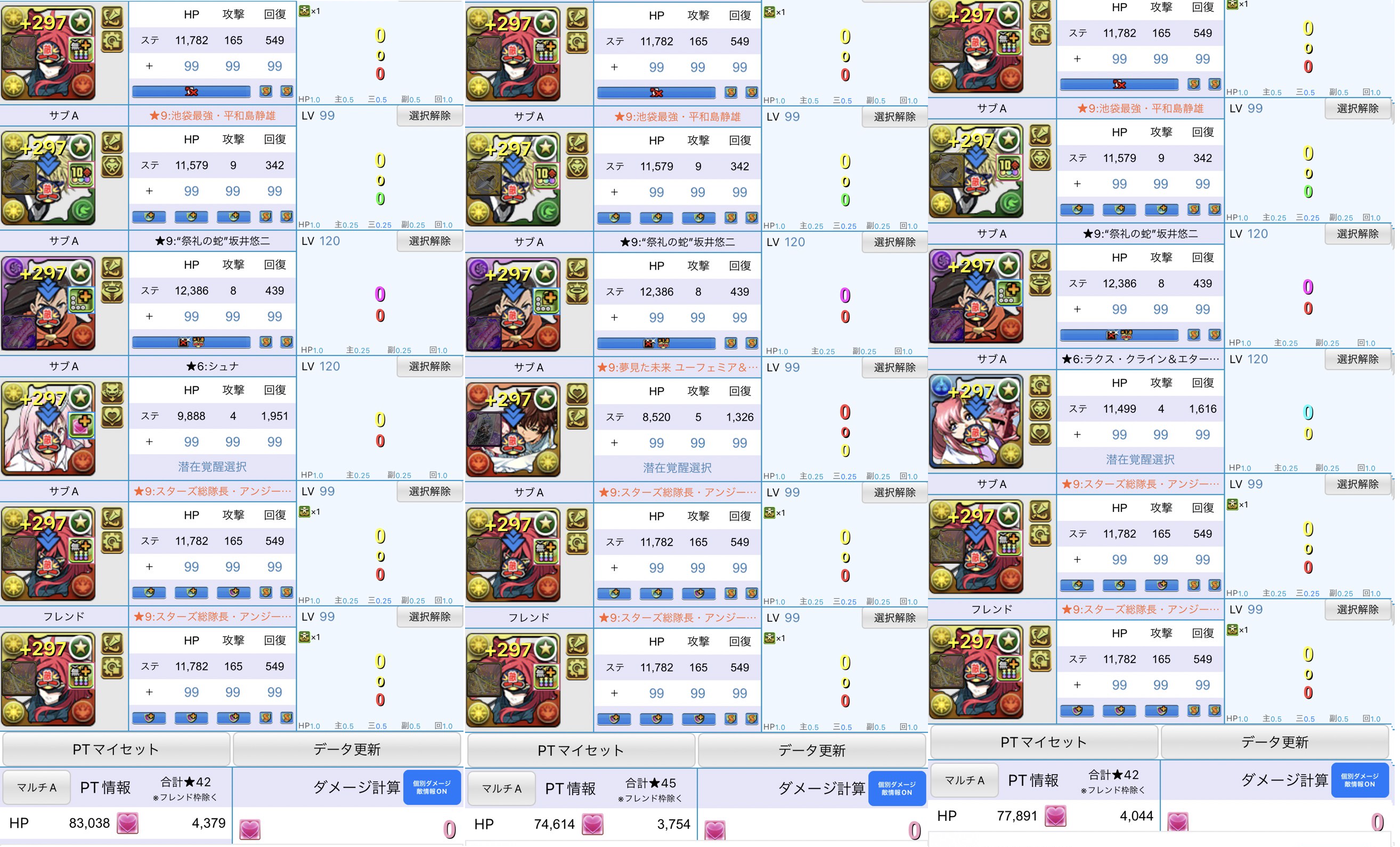This screenshot has height=847, width=1400.
Task: Tap the heart icon beside HP 77,891
Action: point(1055,816)
